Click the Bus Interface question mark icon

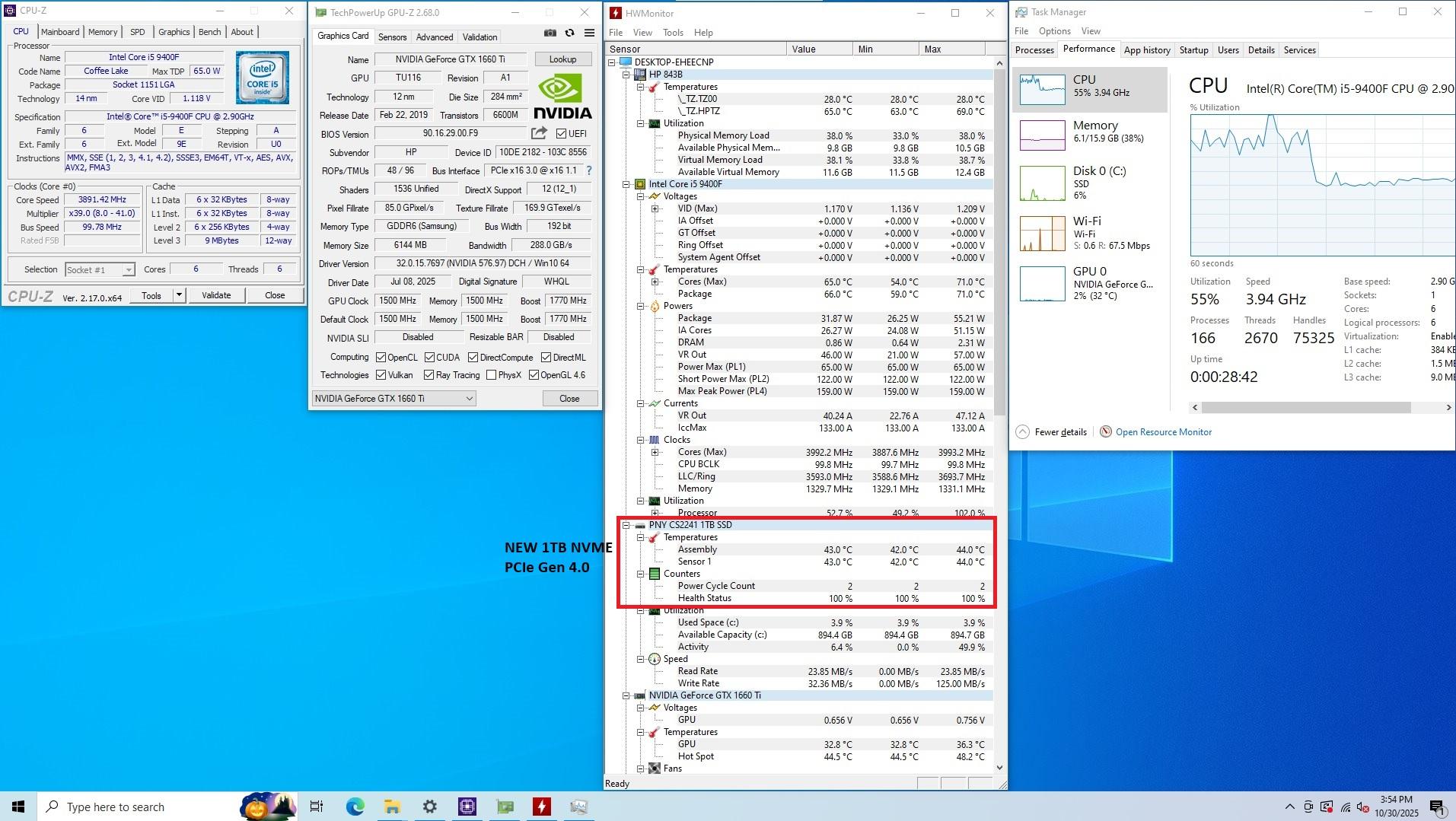[x=588, y=170]
